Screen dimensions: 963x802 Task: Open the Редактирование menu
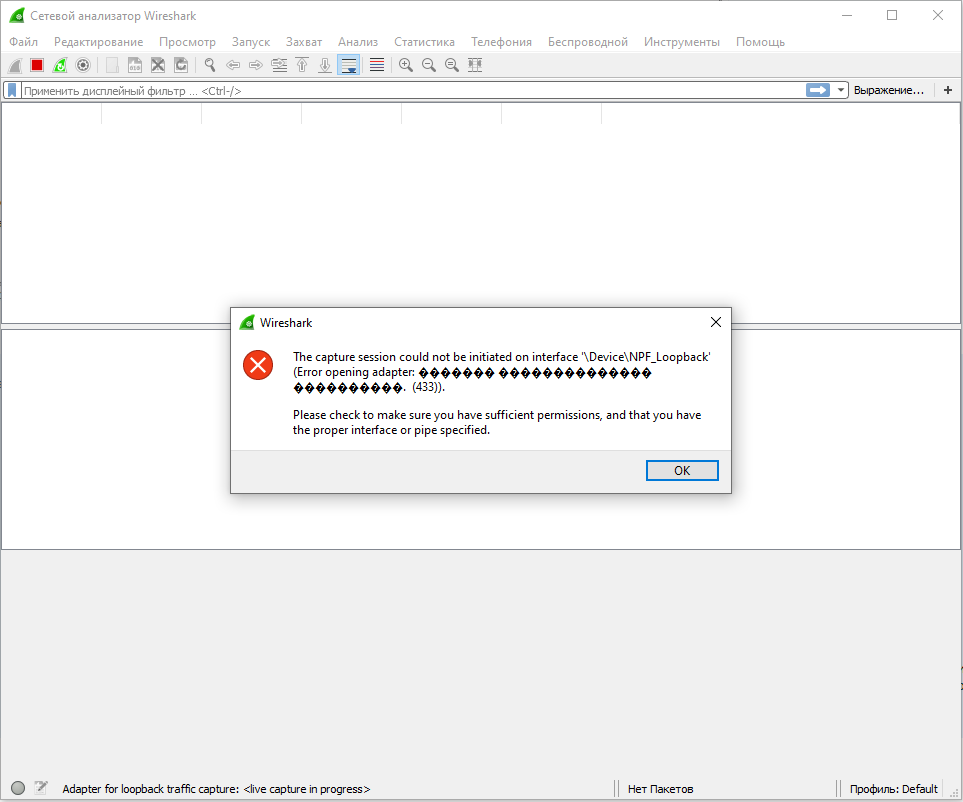(98, 42)
